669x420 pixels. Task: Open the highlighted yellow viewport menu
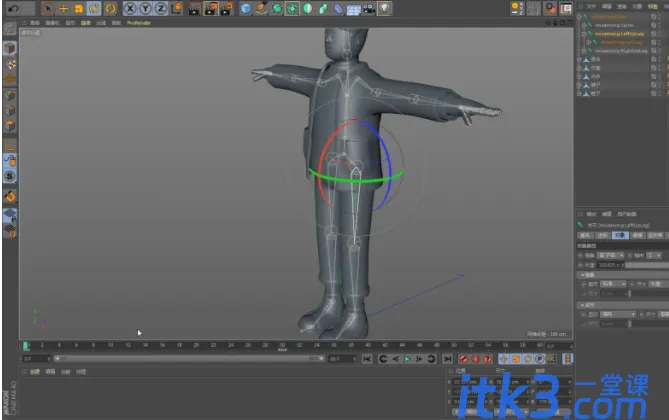pyautogui.click(x=86, y=23)
